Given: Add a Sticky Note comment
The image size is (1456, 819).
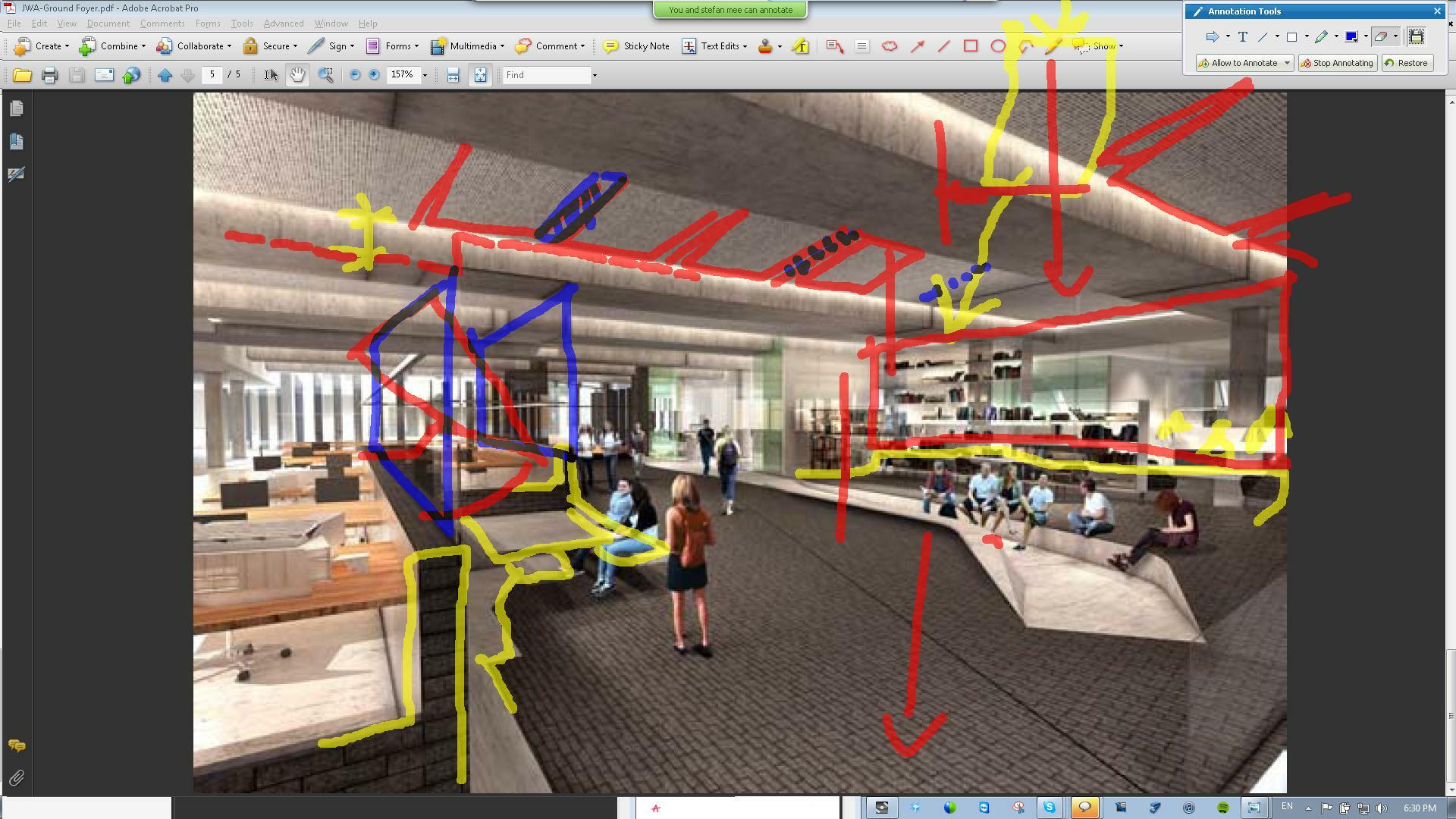Looking at the screenshot, I should point(636,46).
